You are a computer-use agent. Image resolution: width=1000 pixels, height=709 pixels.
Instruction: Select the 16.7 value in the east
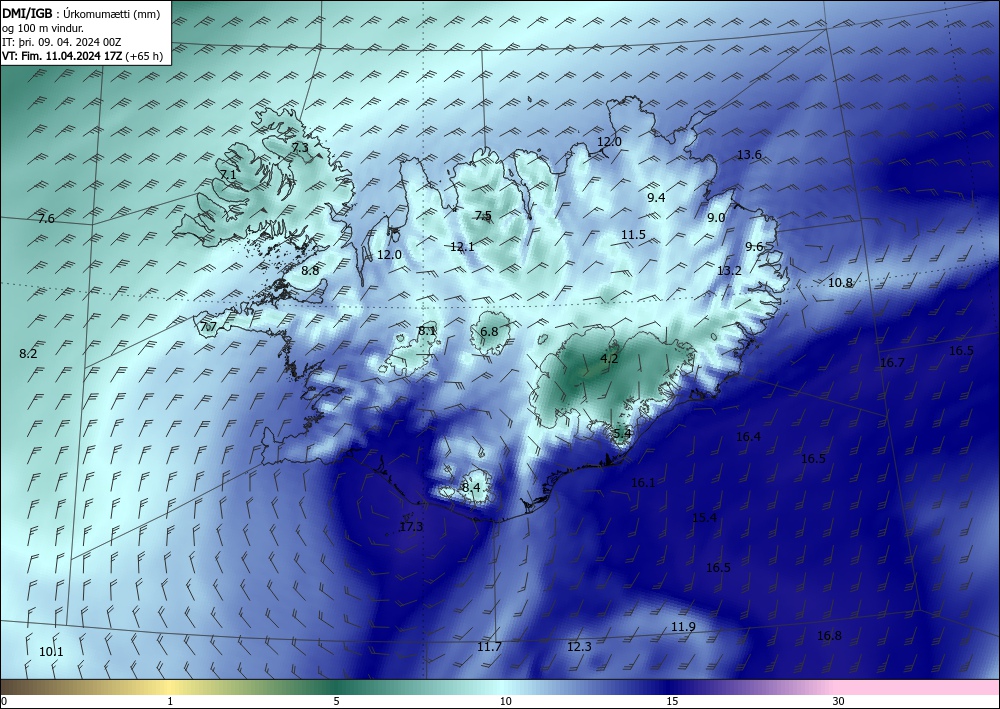click(892, 363)
